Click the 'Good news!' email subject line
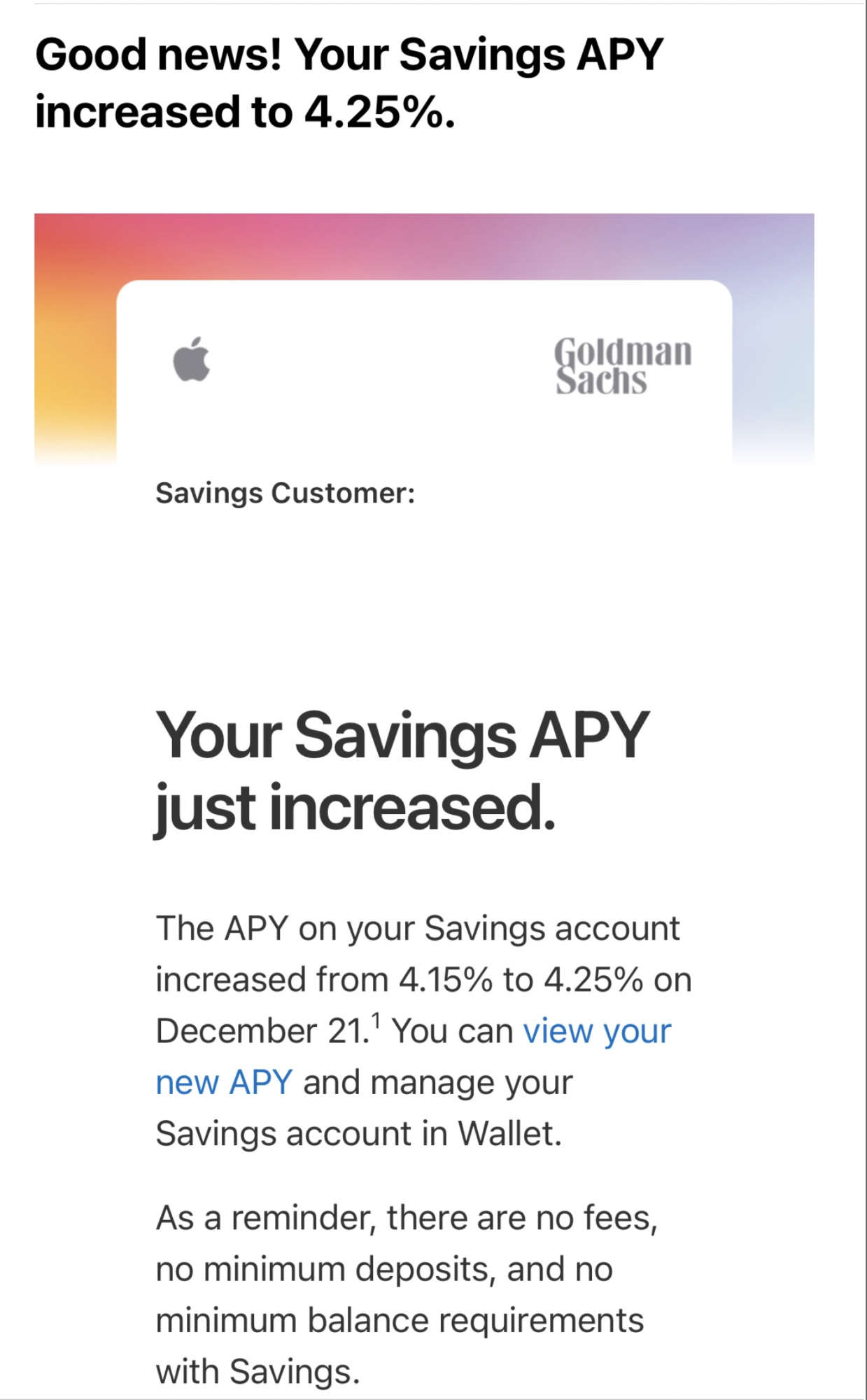 pyautogui.click(x=349, y=83)
